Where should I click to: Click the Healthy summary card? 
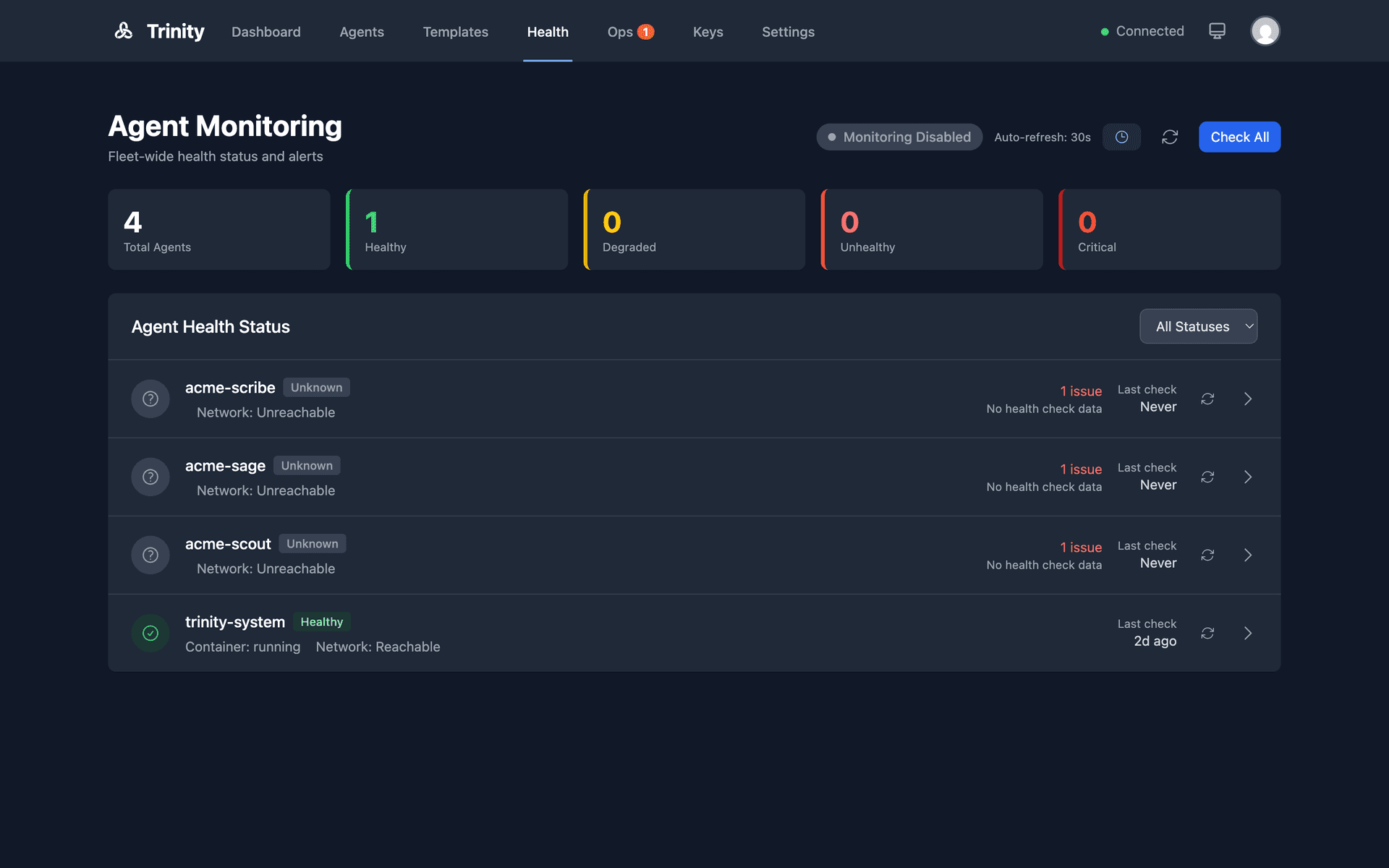[456, 229]
